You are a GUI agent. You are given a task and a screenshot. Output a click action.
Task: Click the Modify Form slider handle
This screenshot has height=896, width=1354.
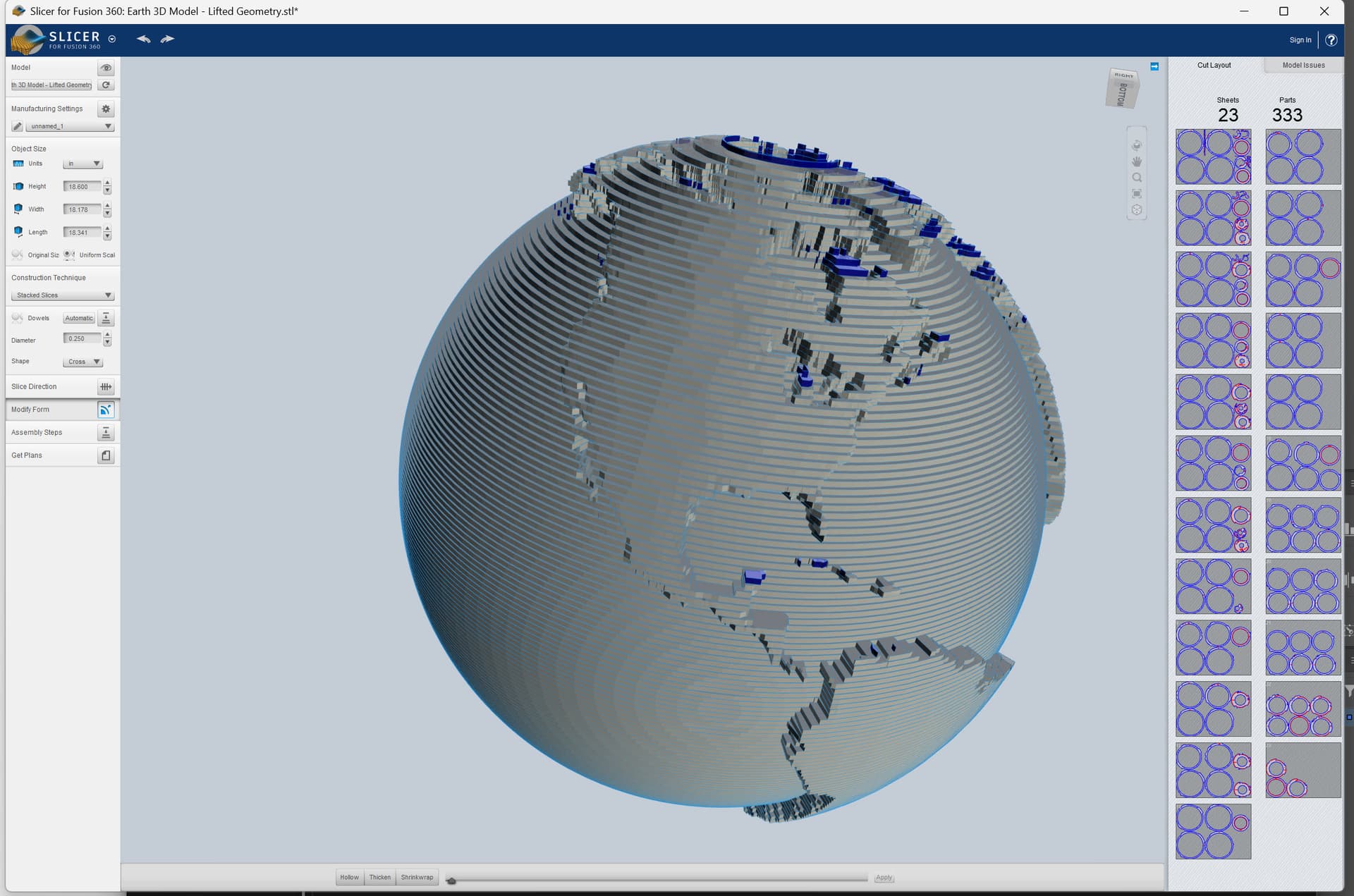point(451,880)
